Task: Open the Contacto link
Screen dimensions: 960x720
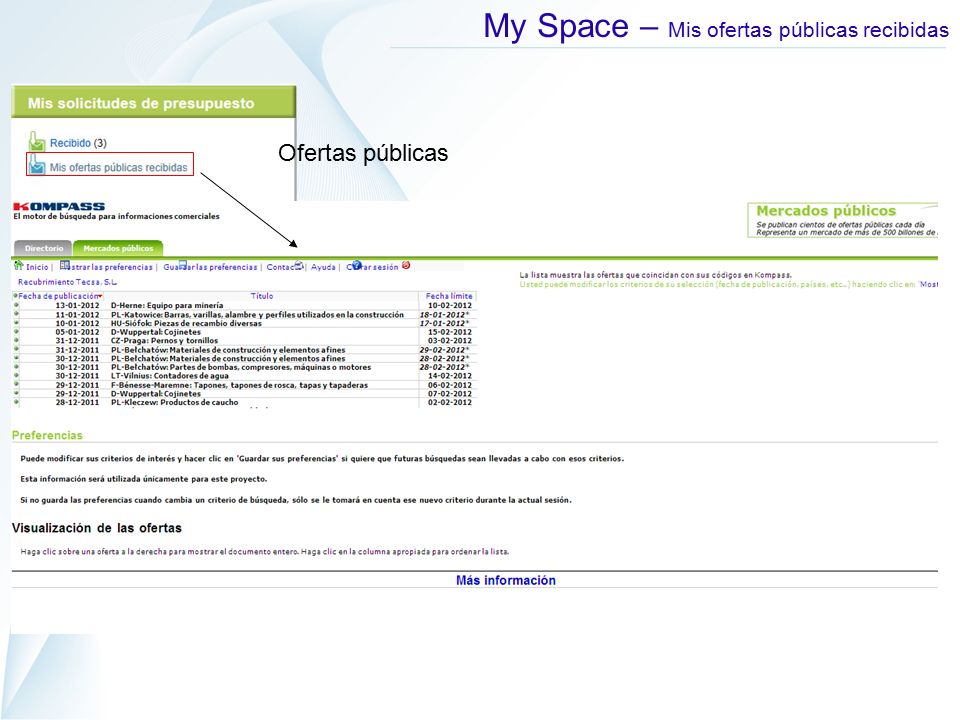Action: coord(284,267)
